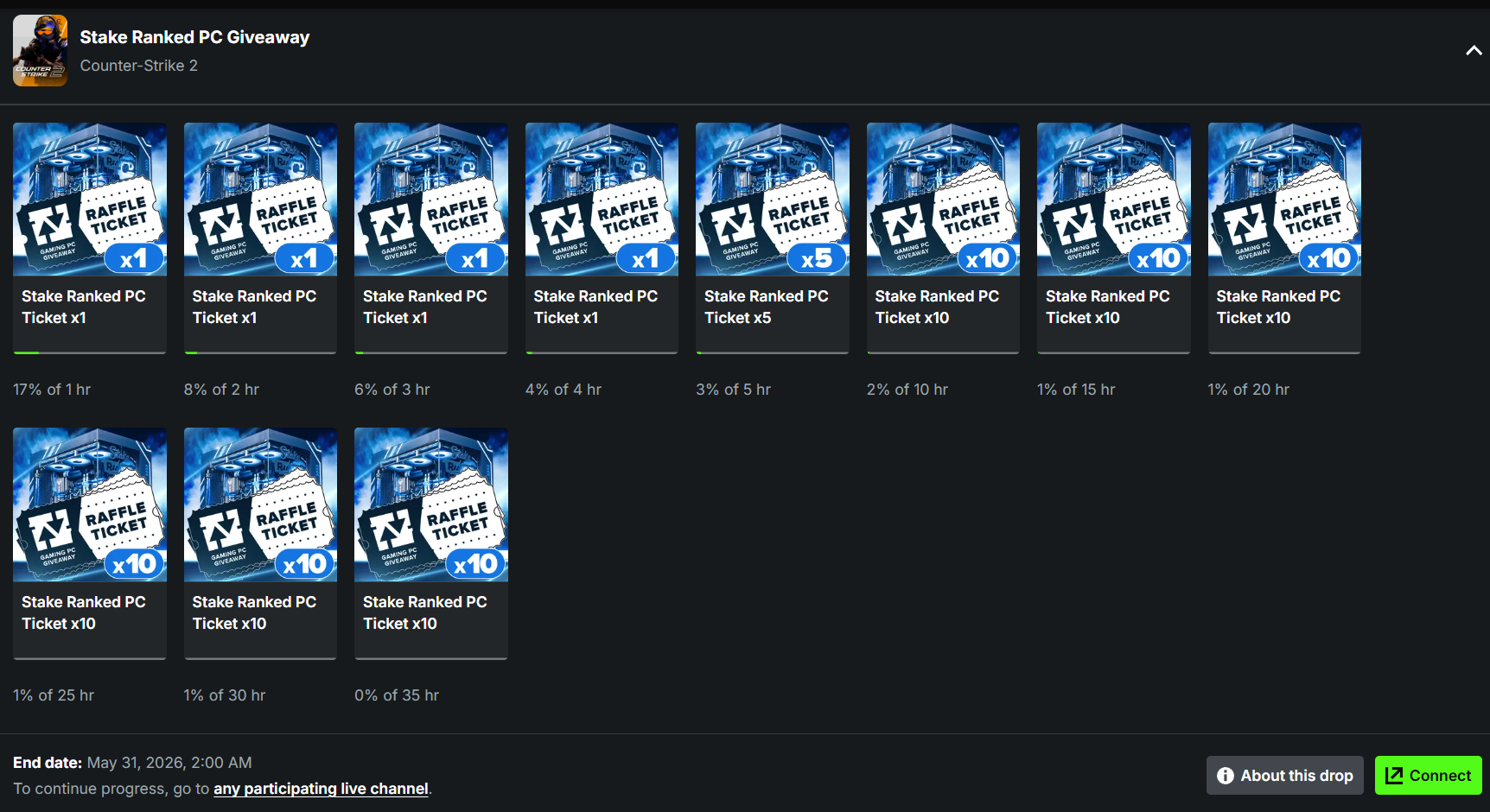Collapse the Stake Ranked PC Giveaway section
This screenshot has height=812, width=1490.
pos(1474,51)
